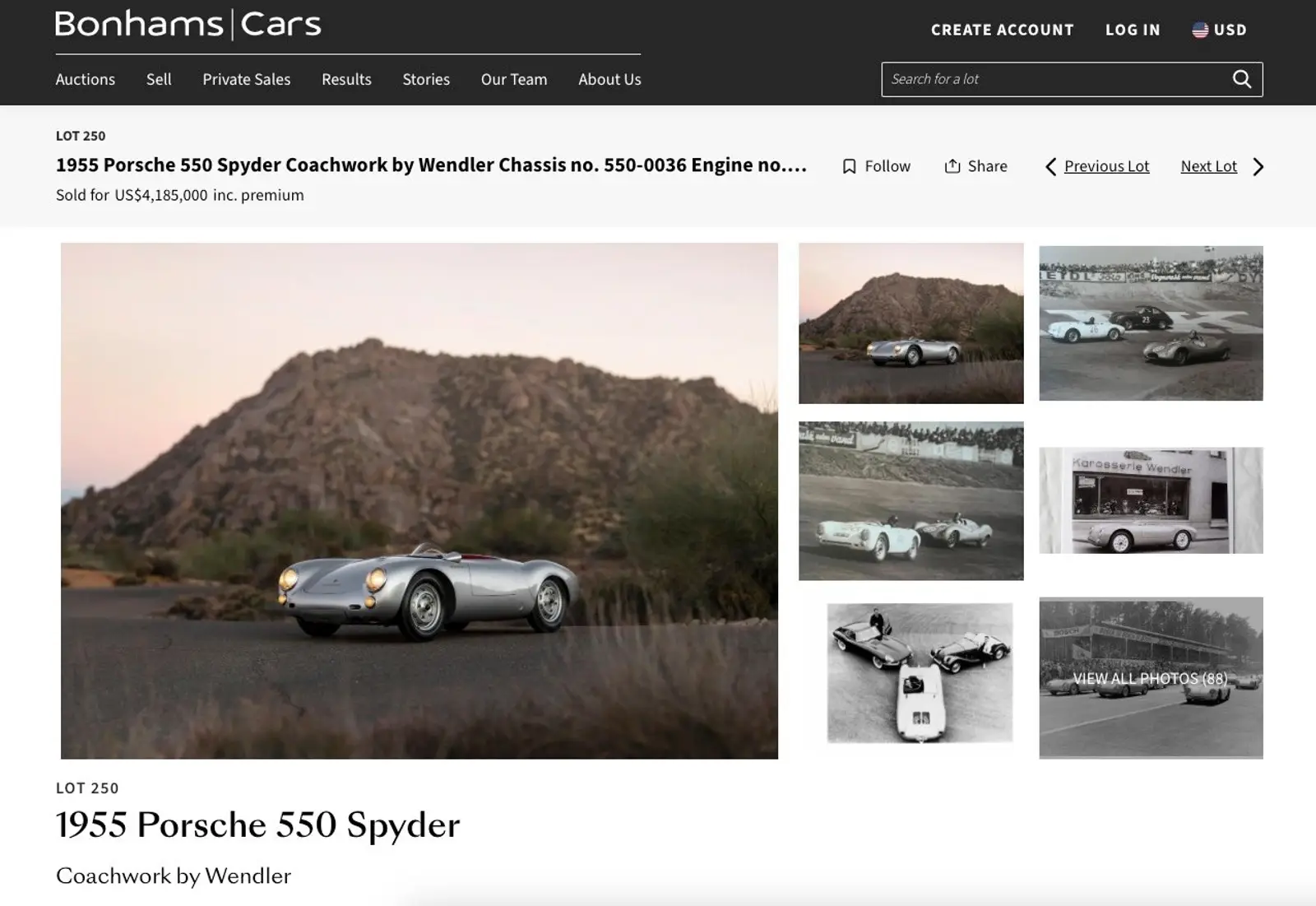This screenshot has height=906, width=1316.
Task: Click the LOT 250 label under the main photo
Action: tap(87, 788)
